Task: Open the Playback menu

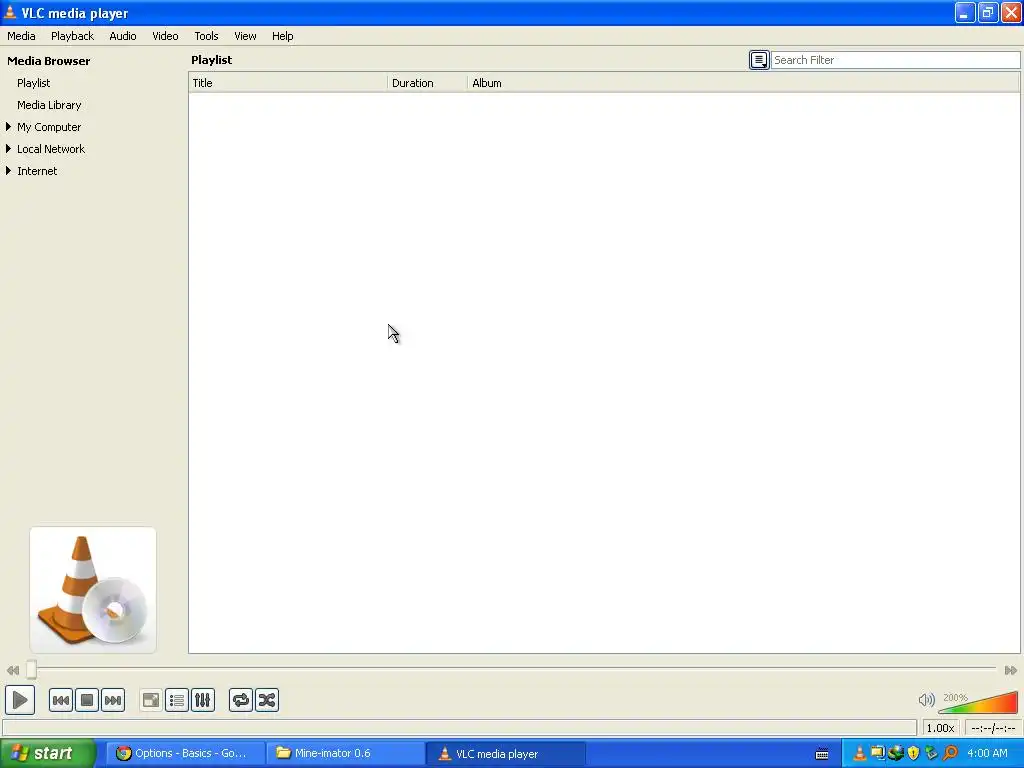Action: coord(72,36)
